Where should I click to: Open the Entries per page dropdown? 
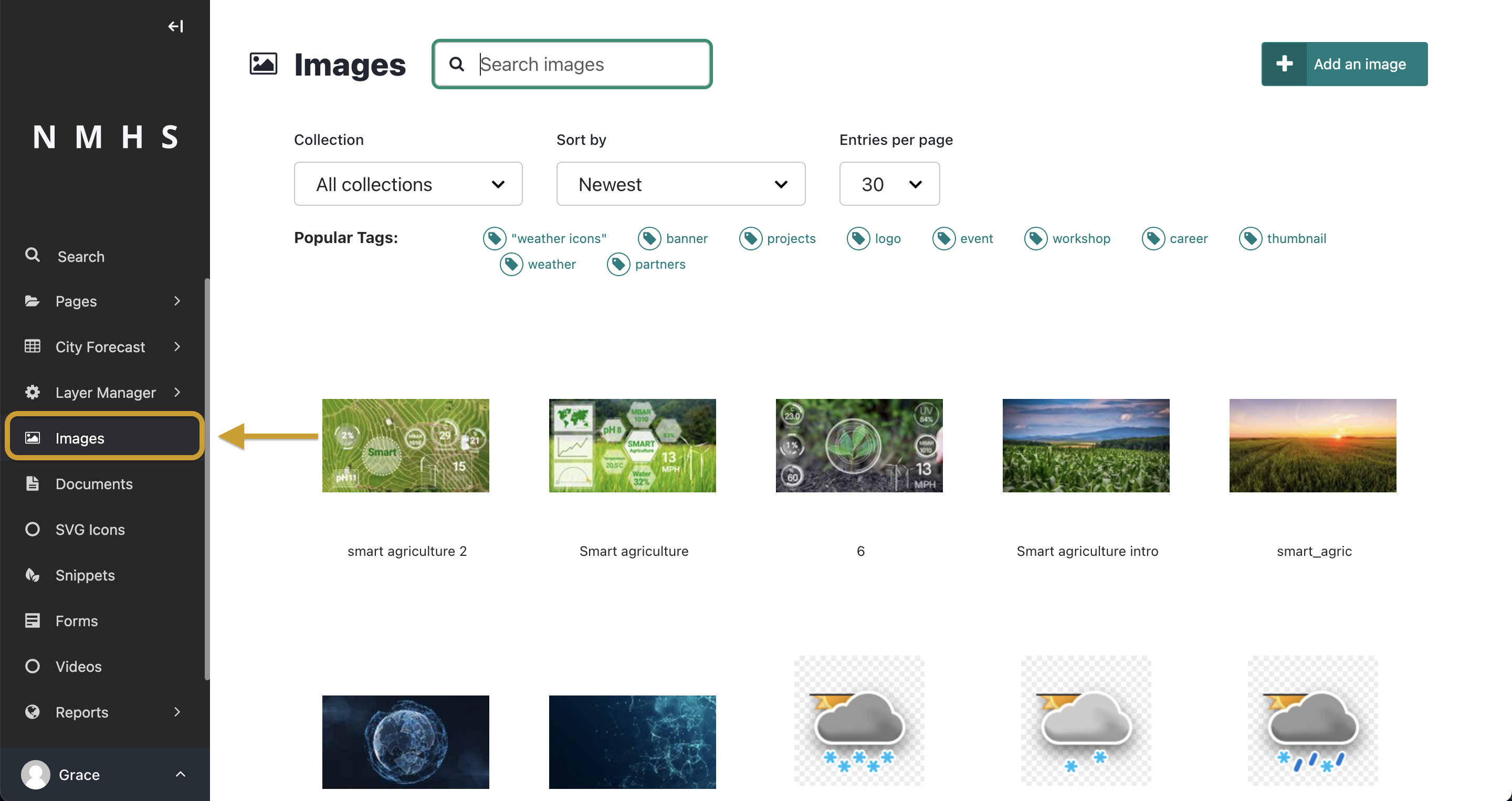pyautogui.click(x=888, y=184)
